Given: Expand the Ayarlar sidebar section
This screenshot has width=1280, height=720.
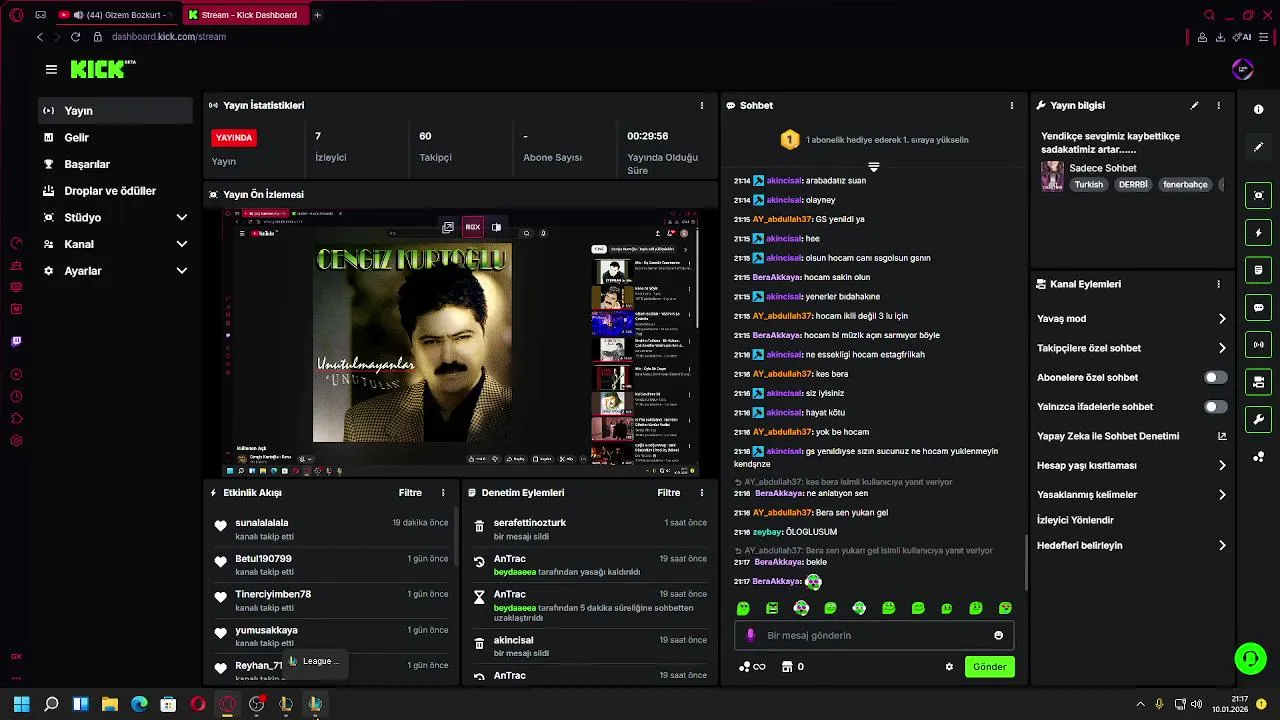Looking at the screenshot, I should pos(182,271).
